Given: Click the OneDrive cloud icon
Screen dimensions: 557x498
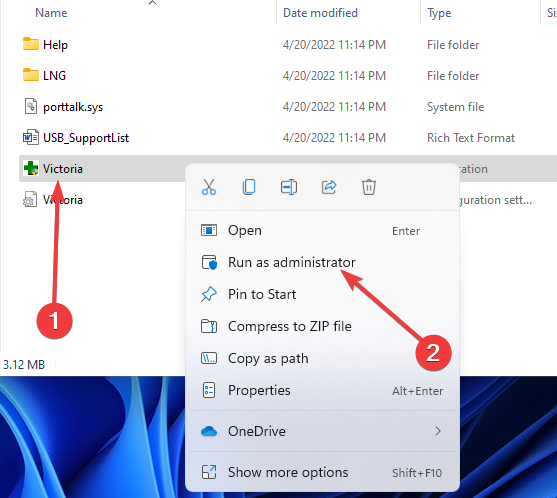Looking at the screenshot, I should point(209,431).
